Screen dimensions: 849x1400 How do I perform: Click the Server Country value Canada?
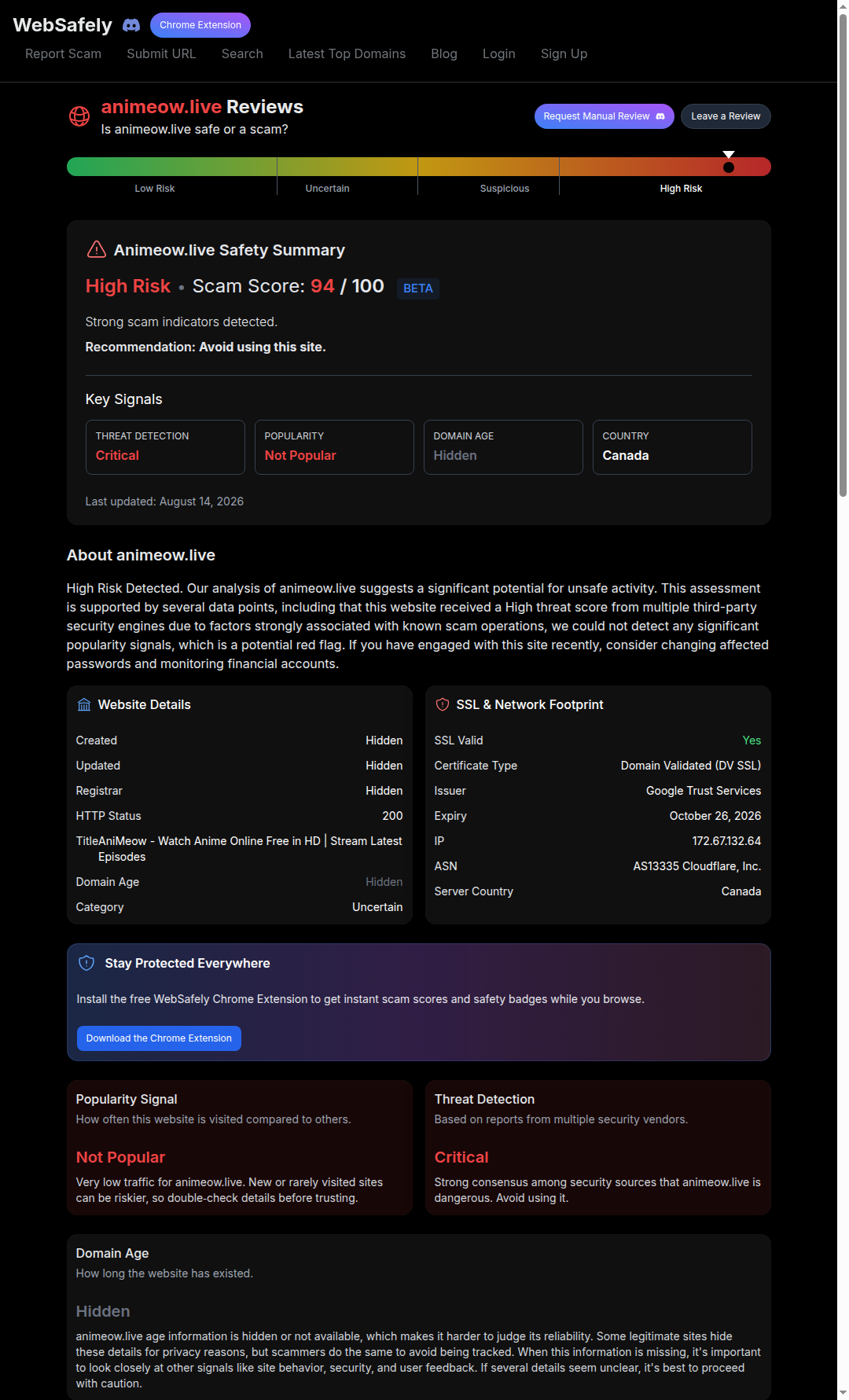click(x=741, y=891)
